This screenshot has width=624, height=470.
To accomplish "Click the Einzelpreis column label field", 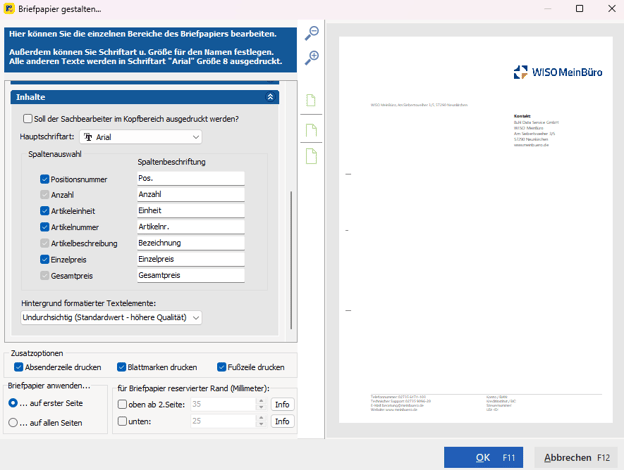I will tap(190, 259).
